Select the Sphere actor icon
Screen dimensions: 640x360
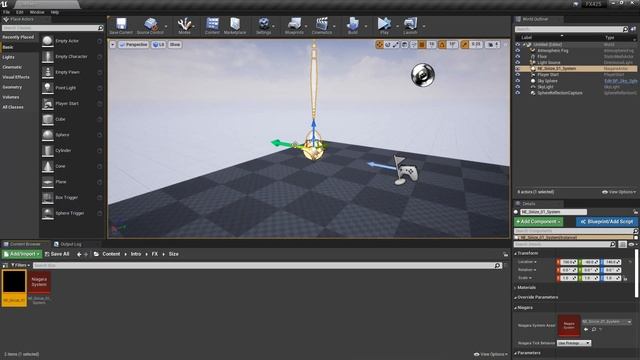point(48,135)
